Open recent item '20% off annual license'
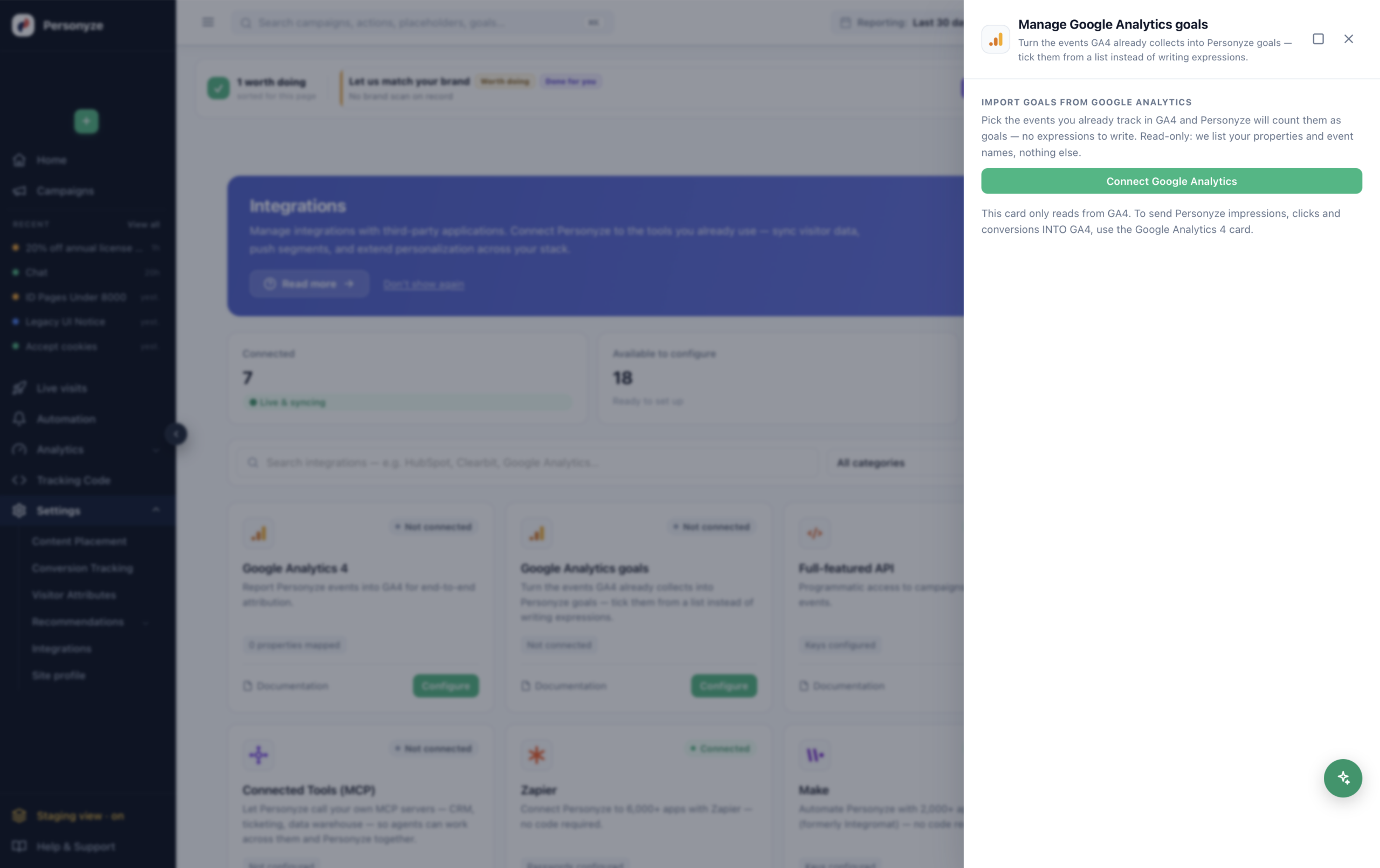Screen dimensions: 1380x868 [x=86, y=247]
